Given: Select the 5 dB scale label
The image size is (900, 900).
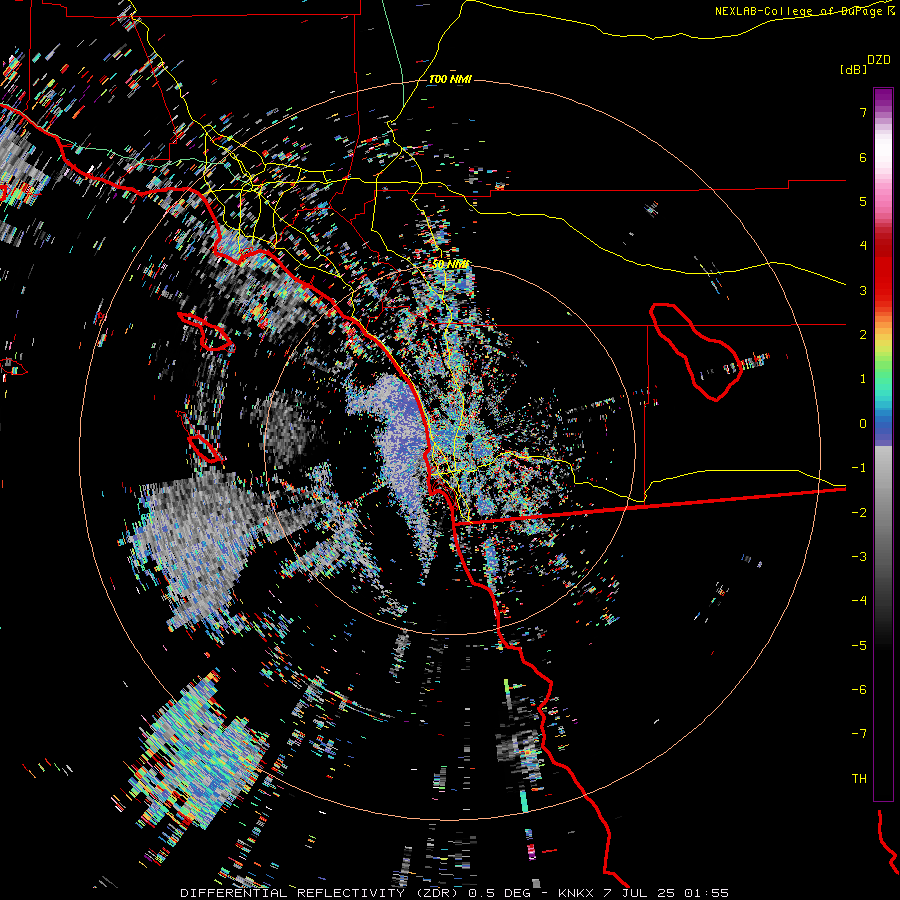Looking at the screenshot, I should pos(863,201).
